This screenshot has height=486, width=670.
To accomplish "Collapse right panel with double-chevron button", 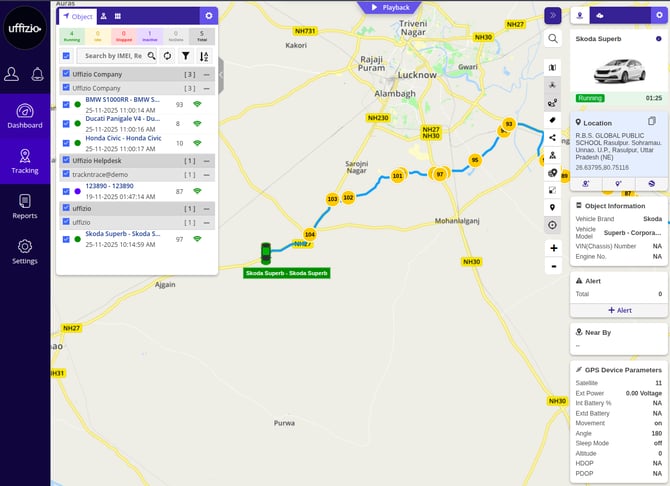I will [x=553, y=15].
